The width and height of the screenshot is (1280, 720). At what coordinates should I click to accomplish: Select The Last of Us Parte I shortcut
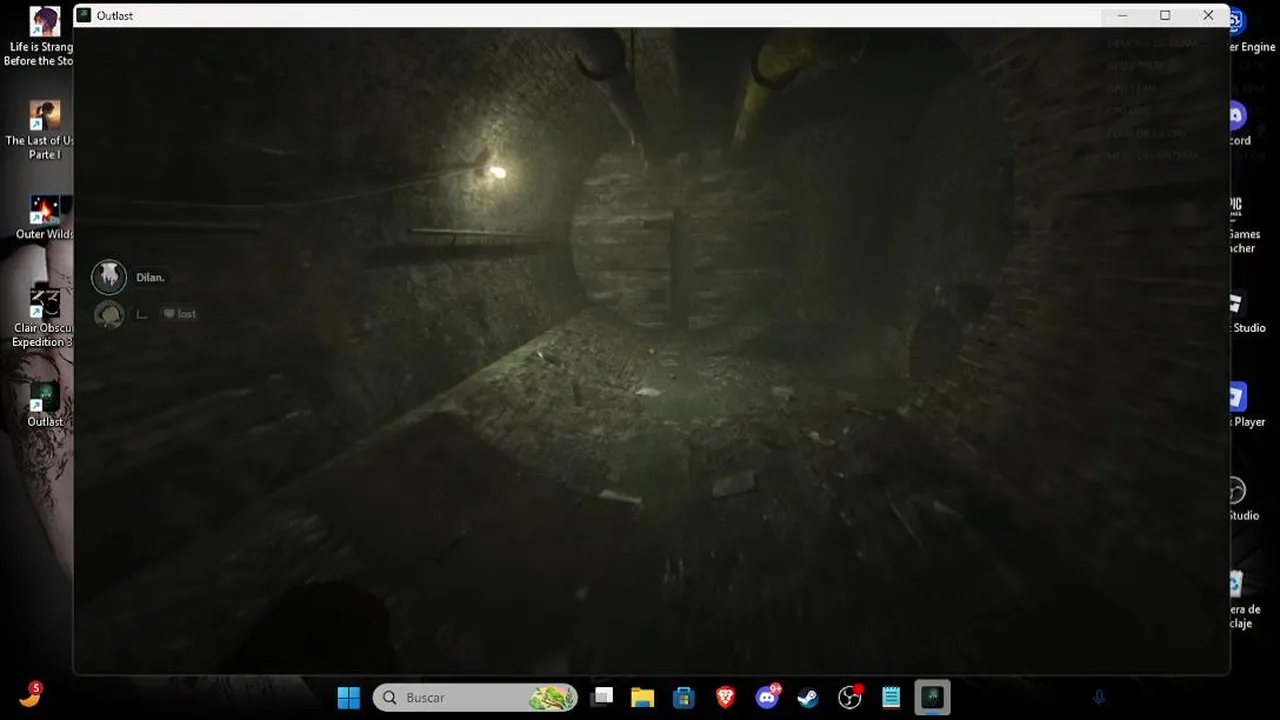42,131
